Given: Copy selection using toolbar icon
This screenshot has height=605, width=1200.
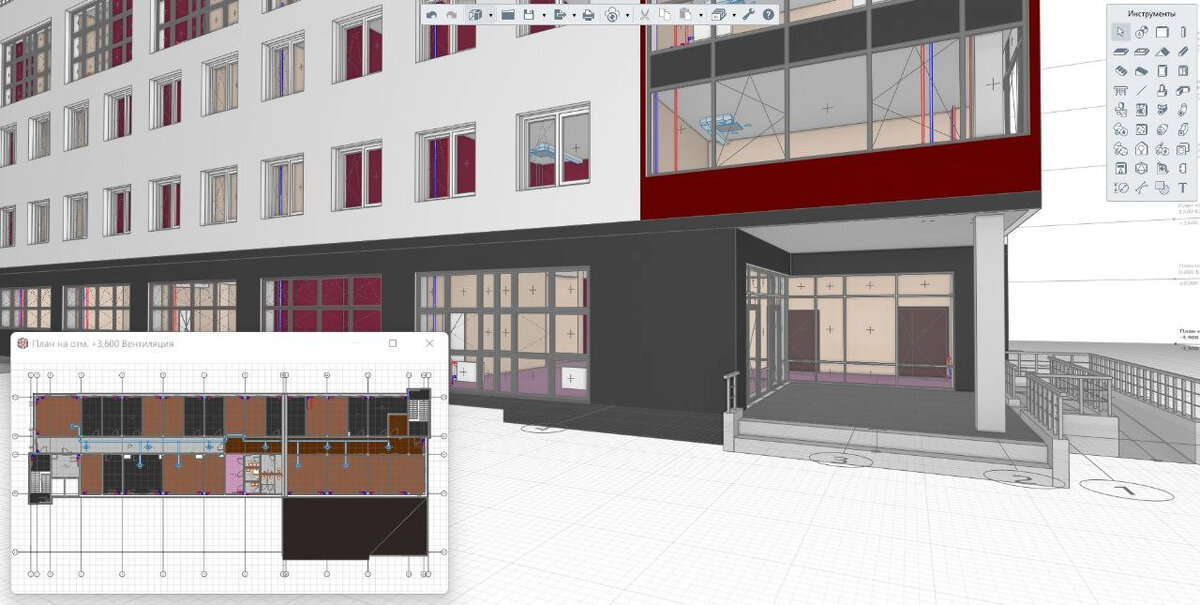Looking at the screenshot, I should 665,15.
